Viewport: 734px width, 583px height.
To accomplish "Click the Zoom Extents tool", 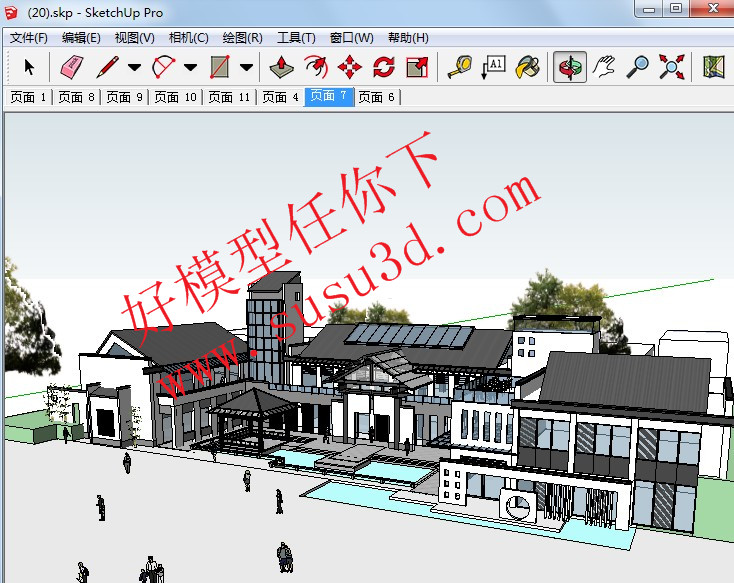I will [x=672, y=67].
